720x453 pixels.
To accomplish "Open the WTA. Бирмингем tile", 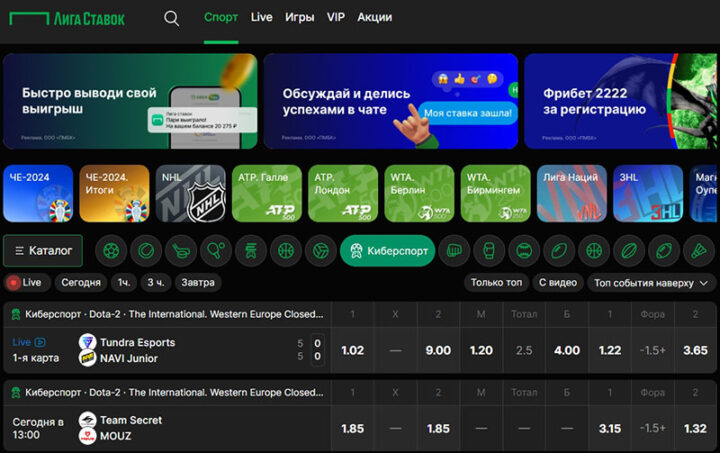I will [495, 193].
